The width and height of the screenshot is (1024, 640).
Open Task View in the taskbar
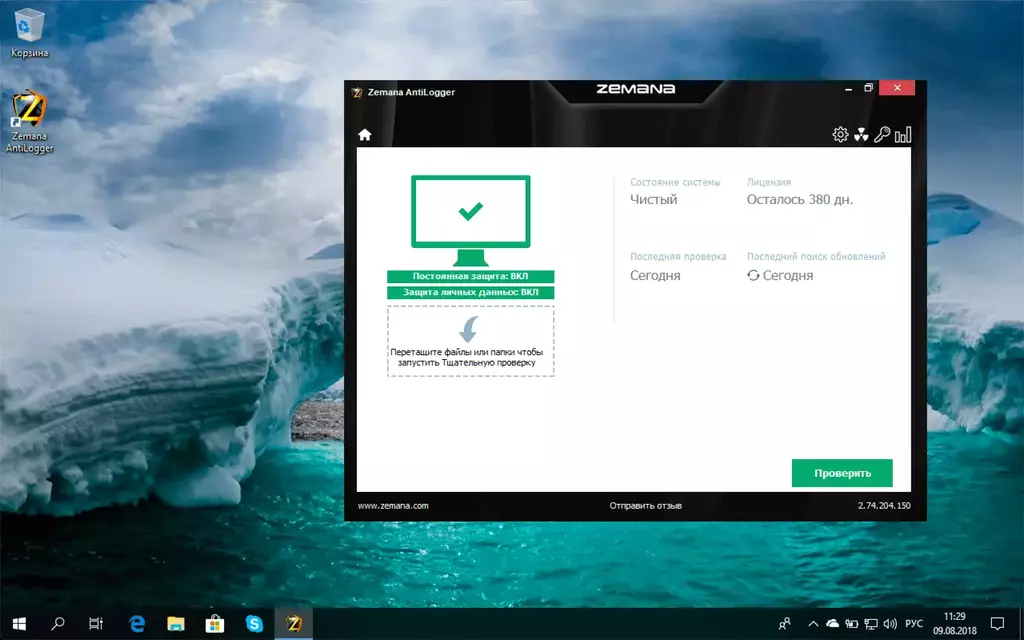point(96,624)
